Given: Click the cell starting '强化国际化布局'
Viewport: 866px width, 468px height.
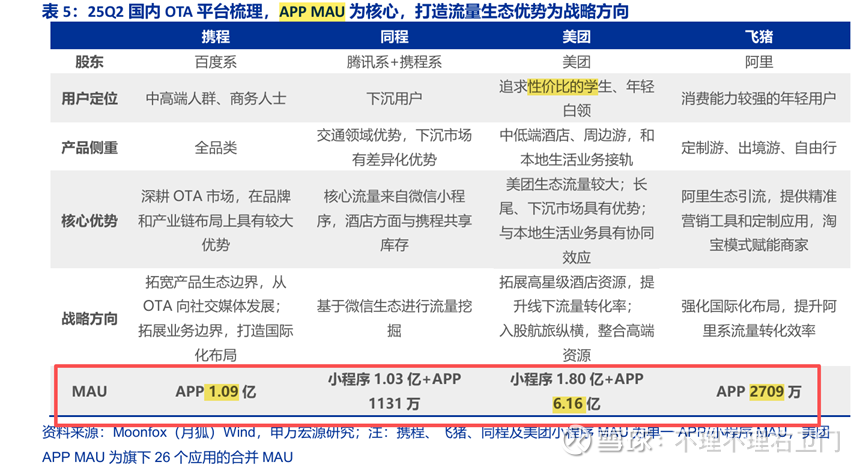Looking at the screenshot, I should (758, 318).
